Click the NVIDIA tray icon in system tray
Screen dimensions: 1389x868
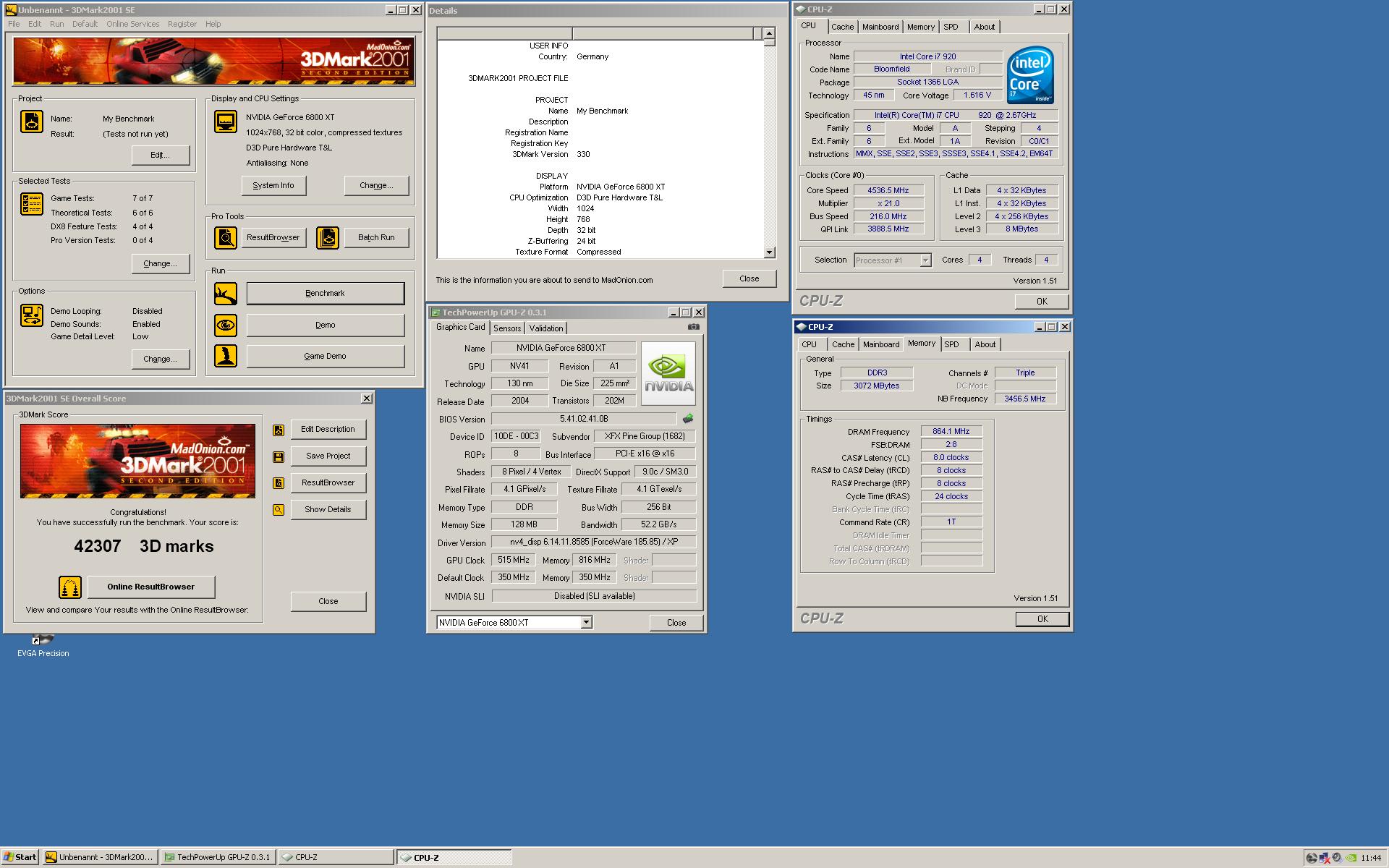click(x=1350, y=858)
